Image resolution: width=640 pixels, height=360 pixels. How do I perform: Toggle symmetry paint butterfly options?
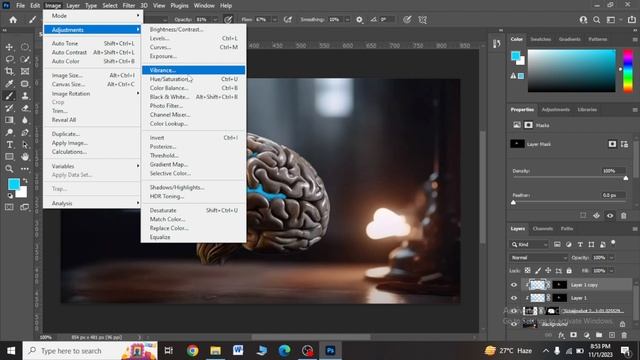(x=422, y=20)
